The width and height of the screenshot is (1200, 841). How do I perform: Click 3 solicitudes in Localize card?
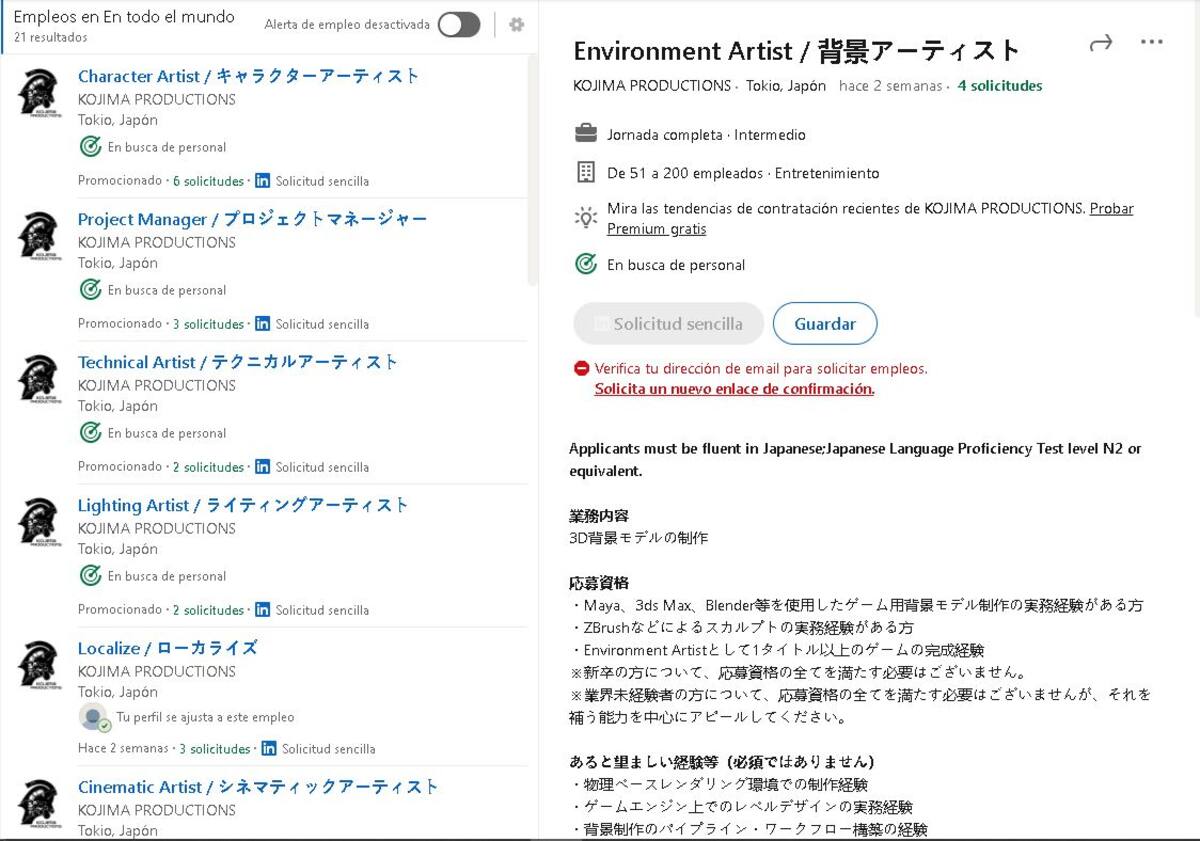(x=214, y=748)
